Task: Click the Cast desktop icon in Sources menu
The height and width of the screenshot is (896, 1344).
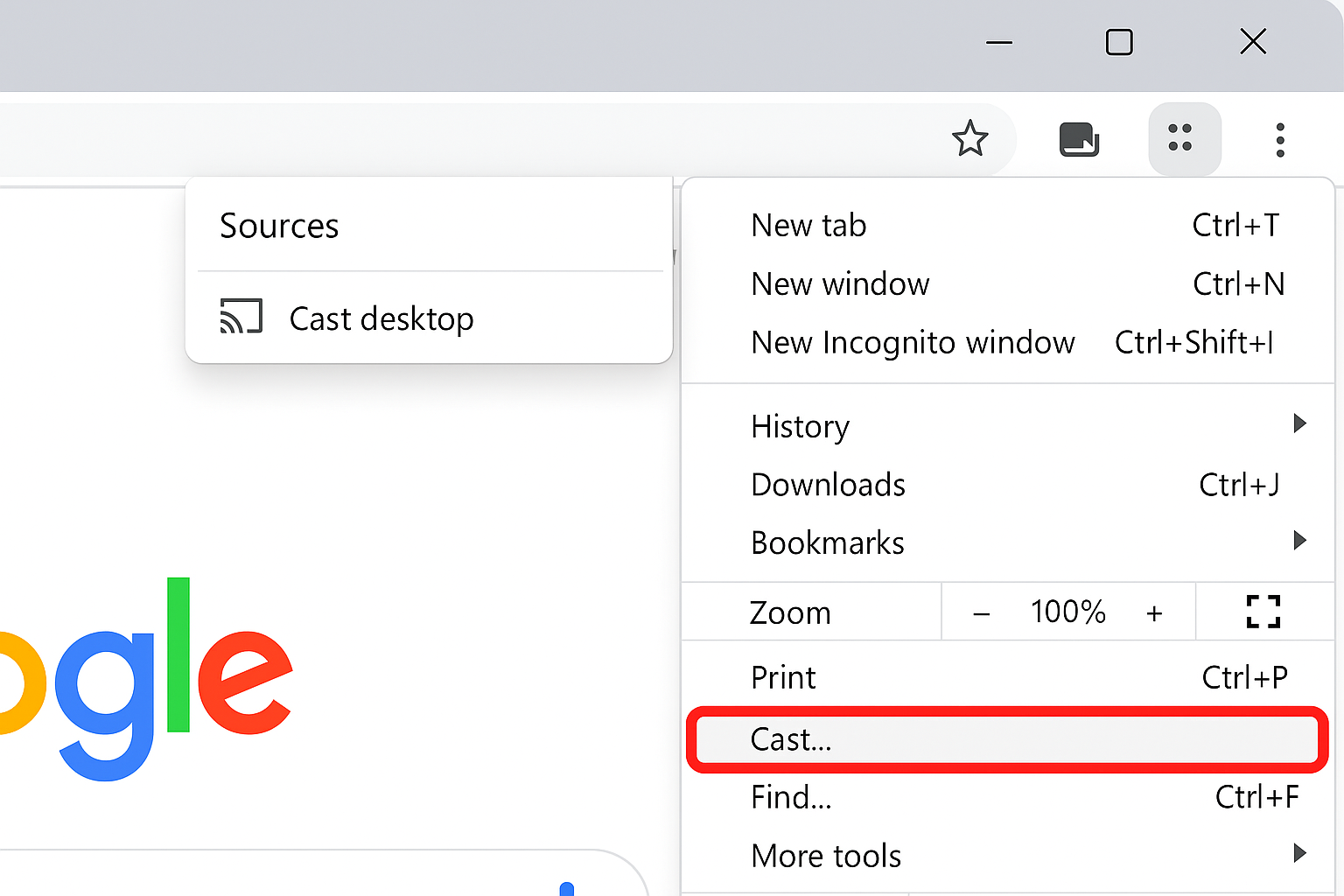Action: click(241, 317)
